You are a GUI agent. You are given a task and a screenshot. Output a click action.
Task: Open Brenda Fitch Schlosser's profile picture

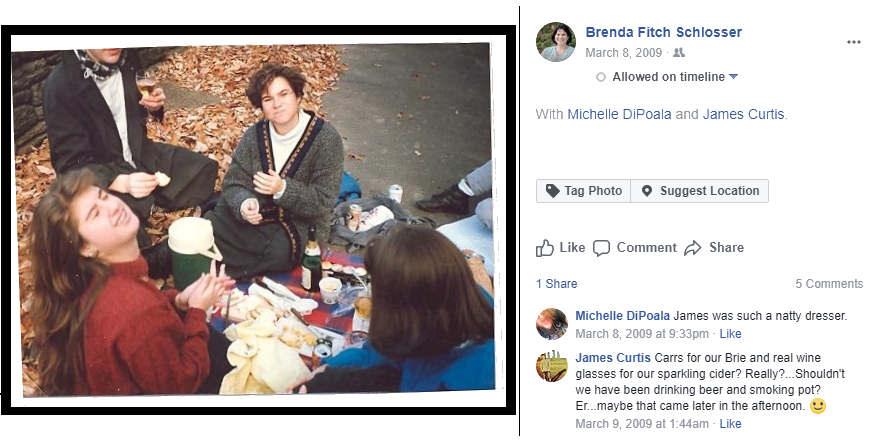556,42
